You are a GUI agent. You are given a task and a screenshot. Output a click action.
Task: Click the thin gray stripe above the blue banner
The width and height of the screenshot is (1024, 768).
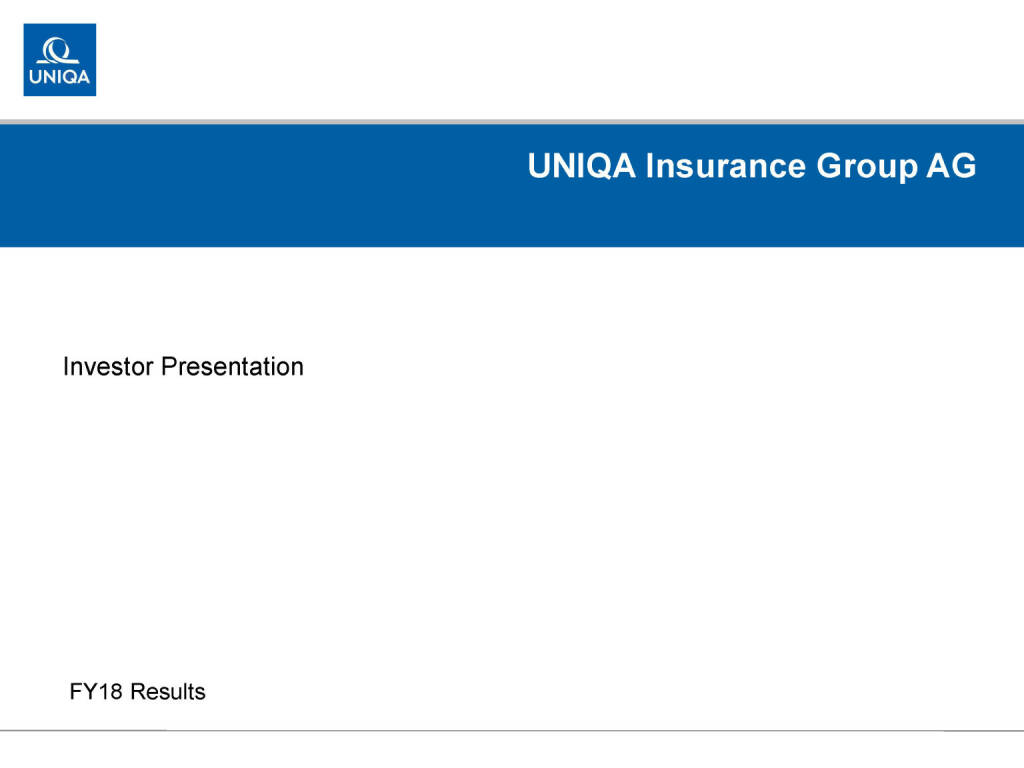512,121
